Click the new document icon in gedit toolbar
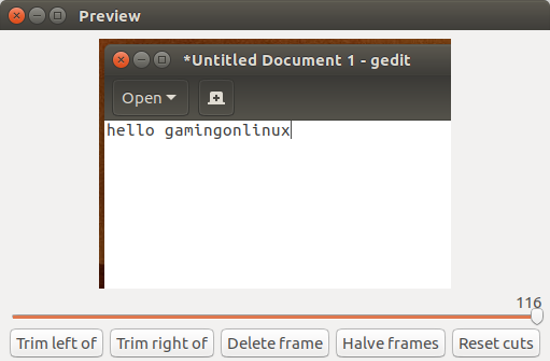The image size is (550, 361). tap(216, 98)
